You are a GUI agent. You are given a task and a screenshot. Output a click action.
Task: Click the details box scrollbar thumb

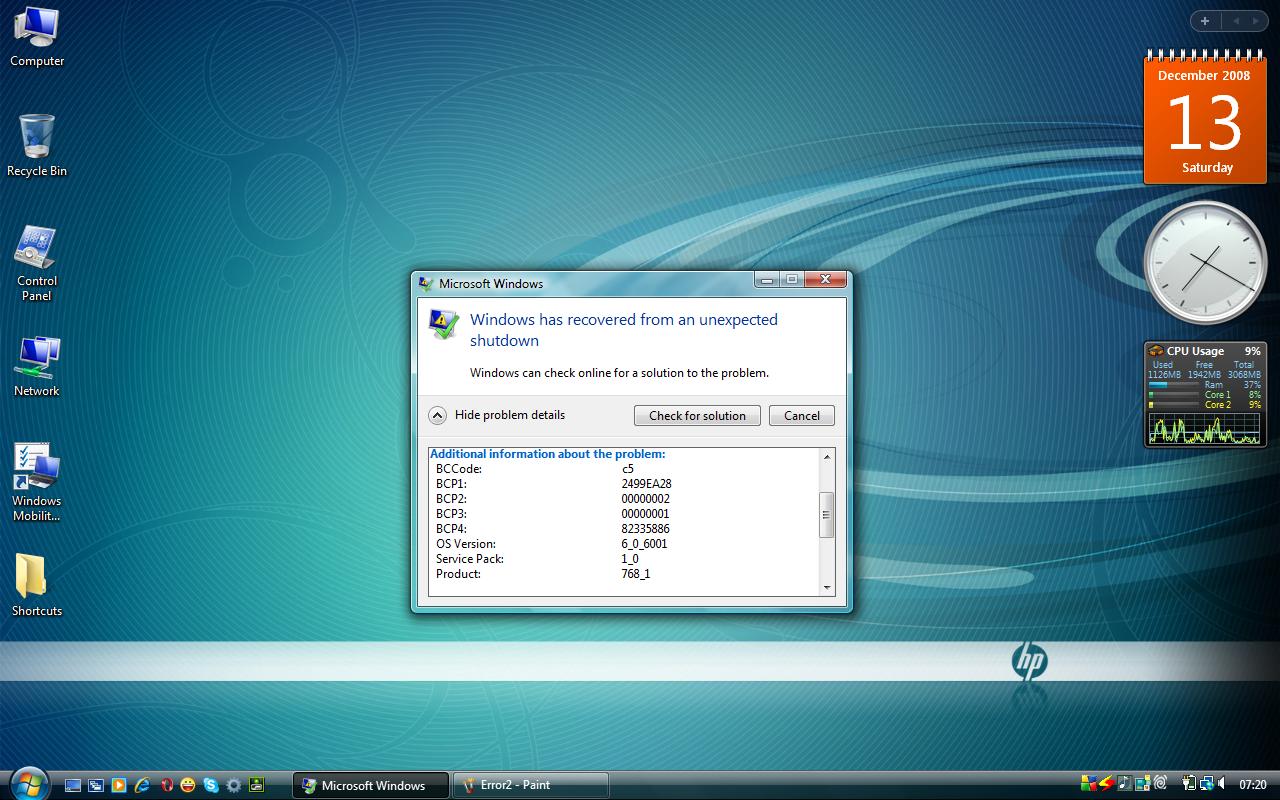[826, 515]
